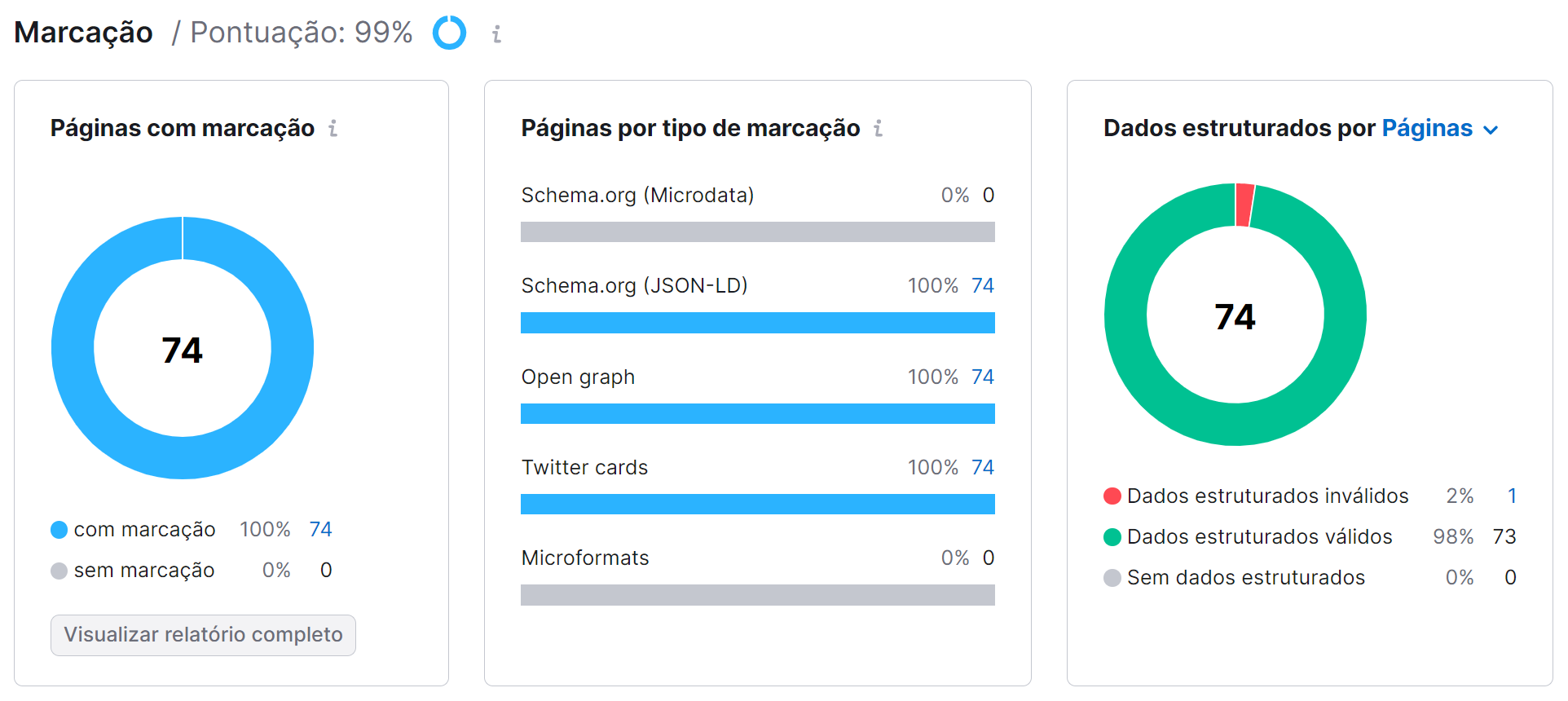
Task: Click the Visualizar relatório completo button
Action: click(202, 635)
